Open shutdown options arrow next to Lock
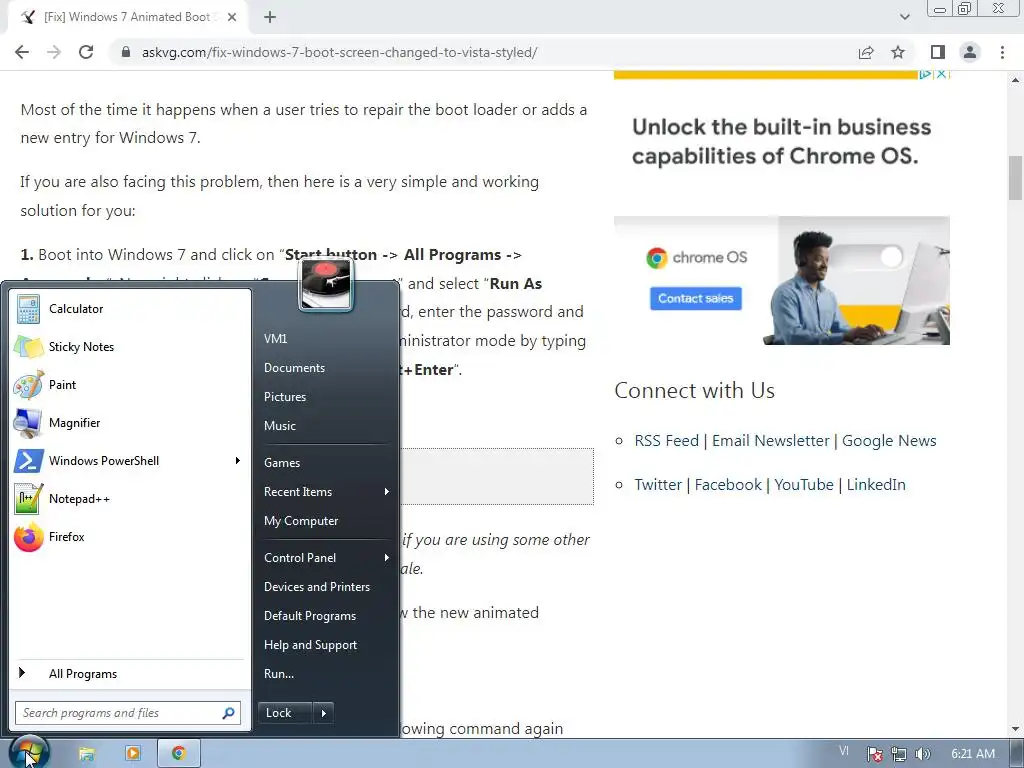The width and height of the screenshot is (1024, 768). 324,713
